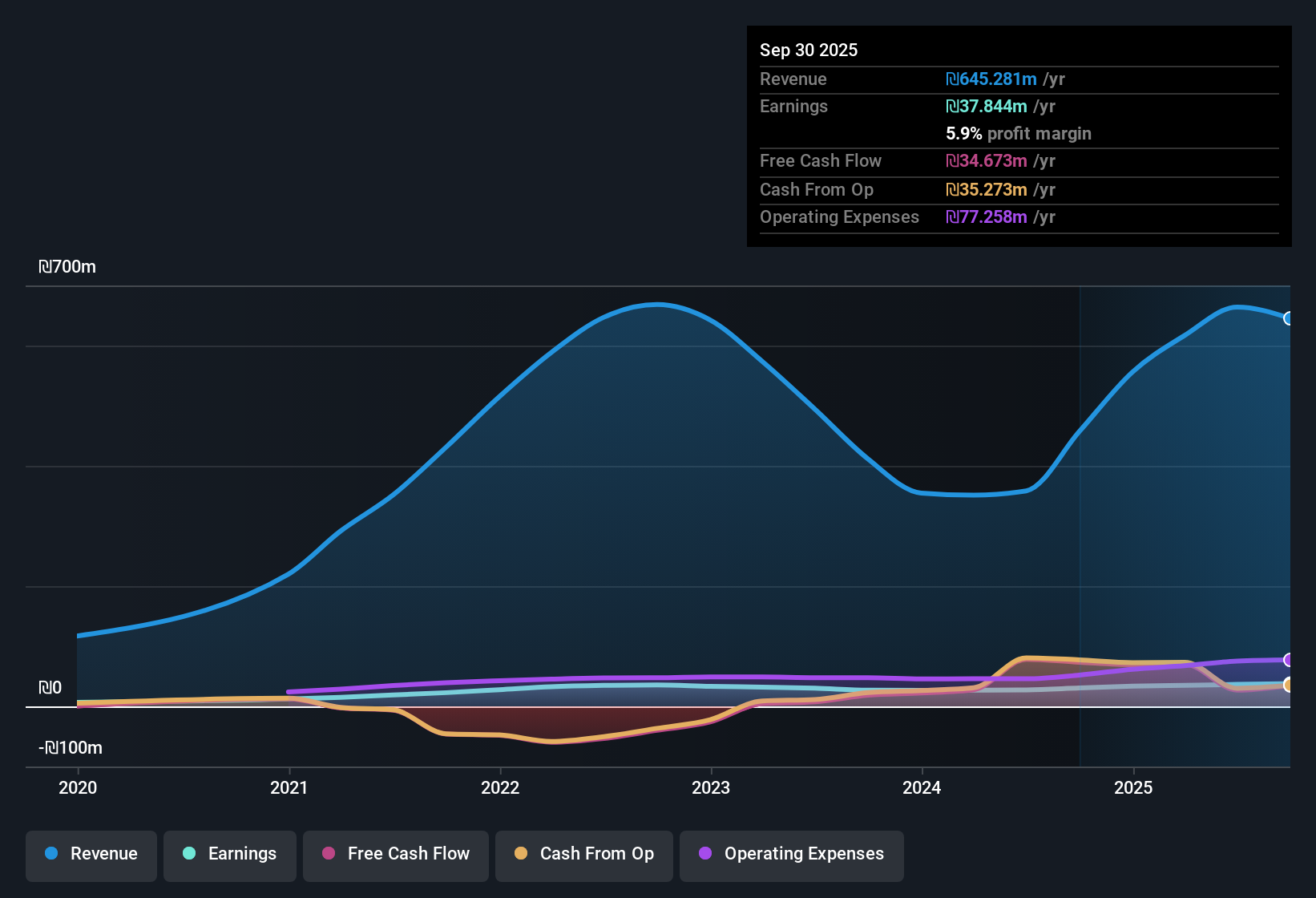Click the pink Free Cash Flow dot
Image resolution: width=1316 pixels, height=898 pixels.
[x=329, y=853]
